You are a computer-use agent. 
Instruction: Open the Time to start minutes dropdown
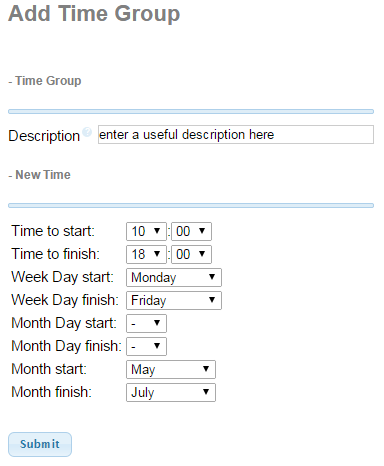[x=191, y=231]
